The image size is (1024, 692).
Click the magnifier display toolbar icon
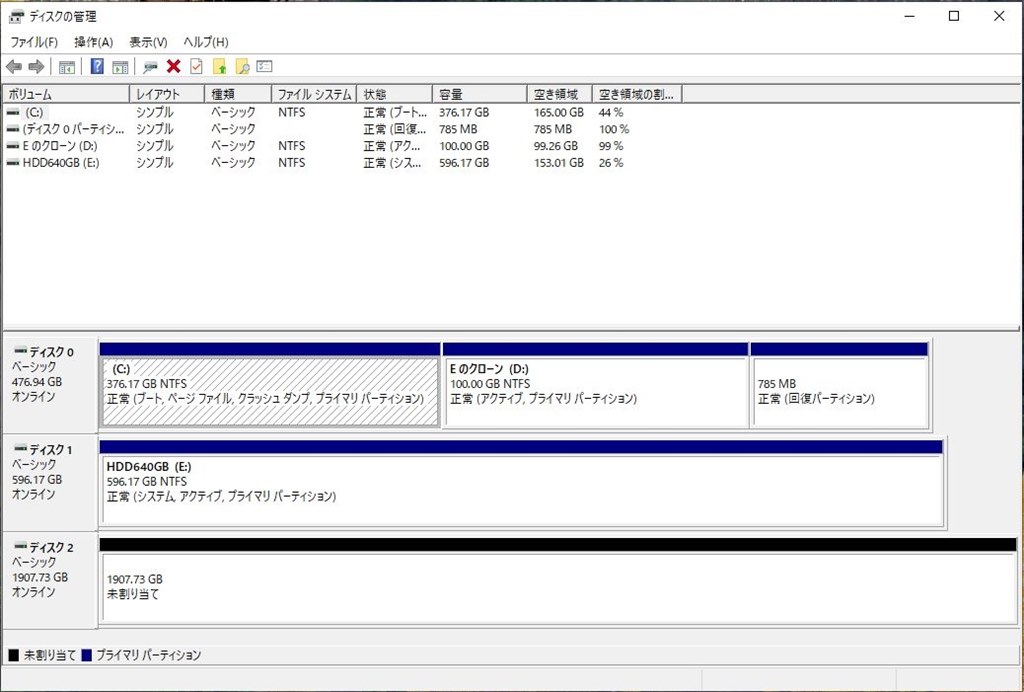click(150, 66)
